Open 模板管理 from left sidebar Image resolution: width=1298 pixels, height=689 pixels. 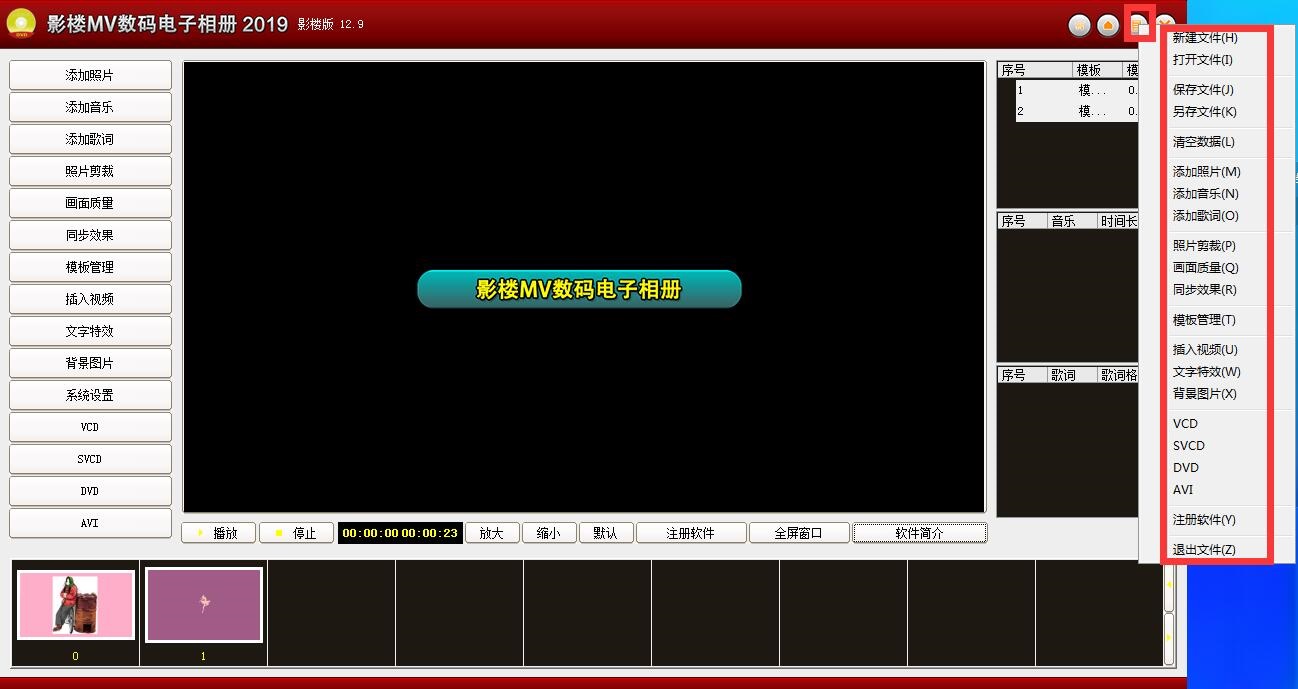click(90, 267)
